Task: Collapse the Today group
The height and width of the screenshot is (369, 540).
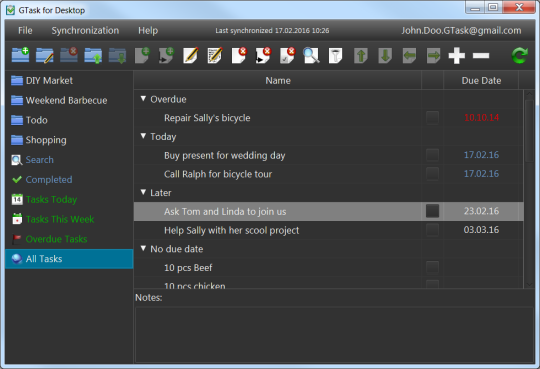Action: [x=143, y=136]
